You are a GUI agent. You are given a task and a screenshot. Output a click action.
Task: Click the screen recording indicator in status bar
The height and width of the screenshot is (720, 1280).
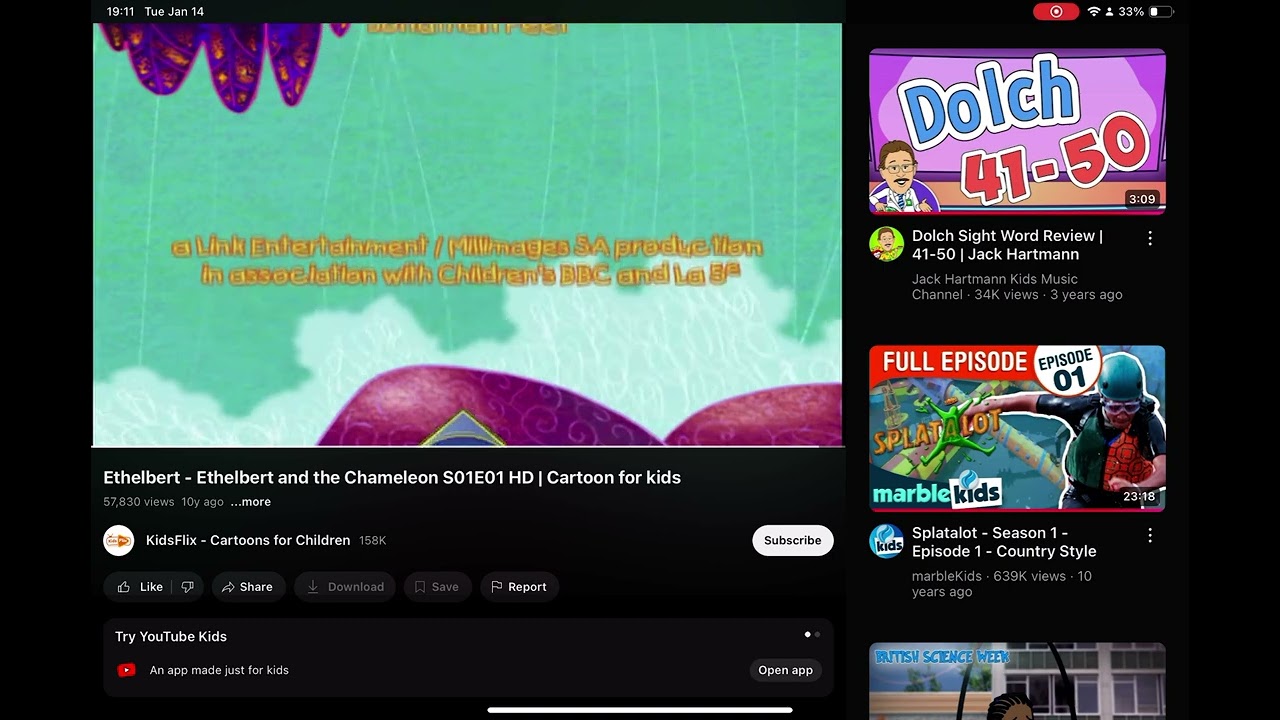[x=1056, y=12]
